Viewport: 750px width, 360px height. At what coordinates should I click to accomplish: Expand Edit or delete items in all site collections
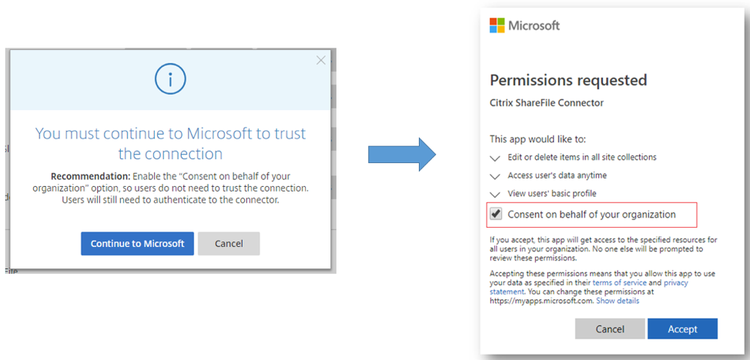tap(495, 158)
